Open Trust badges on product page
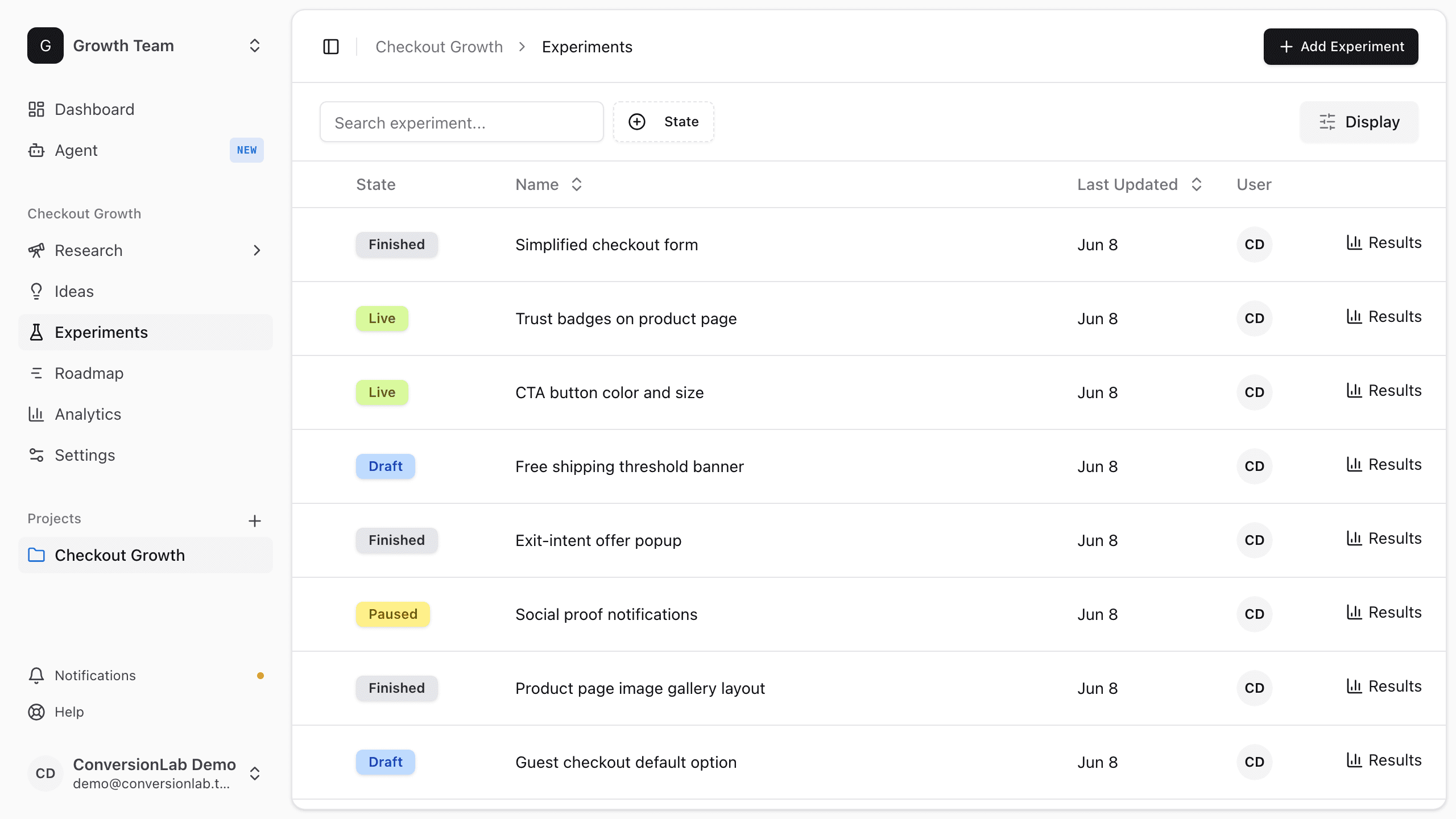Screen dimensions: 1456x819 coord(626,318)
